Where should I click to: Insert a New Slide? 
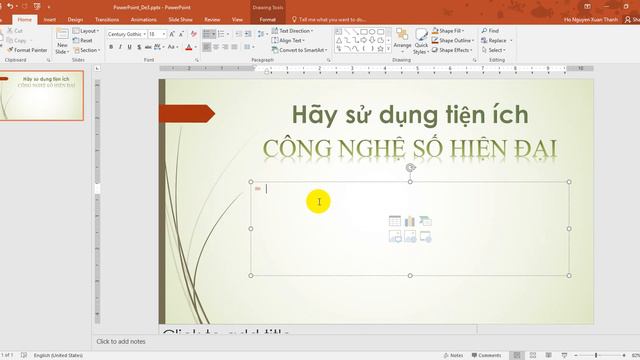tap(62, 41)
